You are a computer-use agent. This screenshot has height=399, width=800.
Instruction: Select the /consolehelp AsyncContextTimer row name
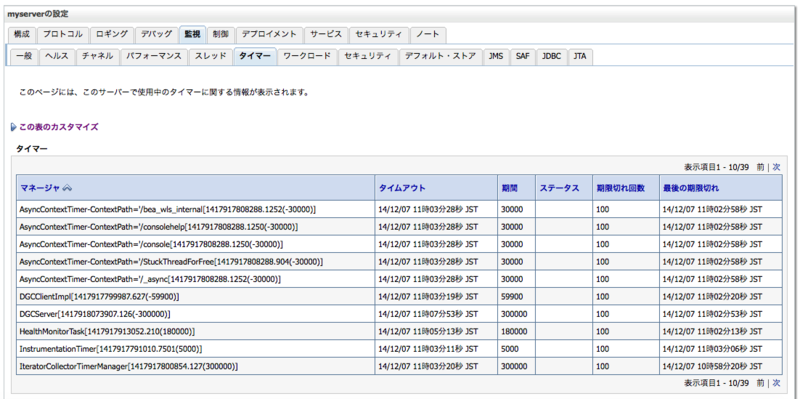point(159,227)
